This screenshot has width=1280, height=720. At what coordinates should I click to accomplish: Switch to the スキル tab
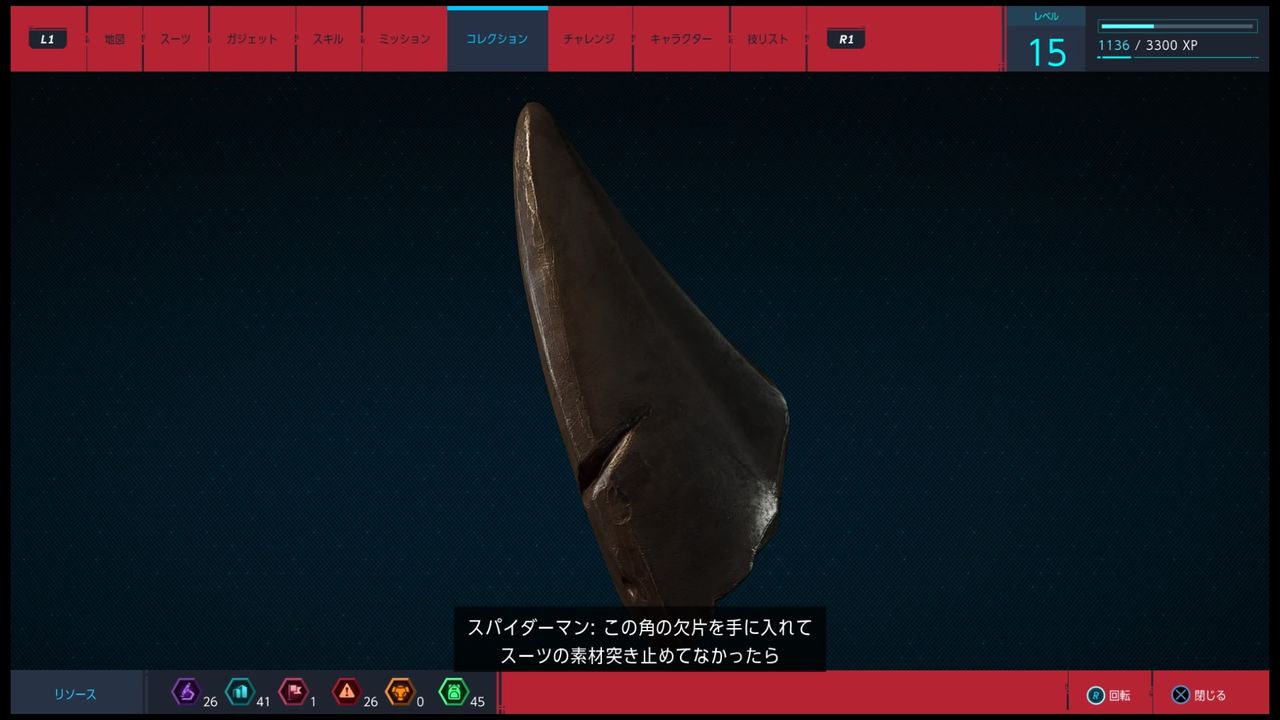coord(328,39)
